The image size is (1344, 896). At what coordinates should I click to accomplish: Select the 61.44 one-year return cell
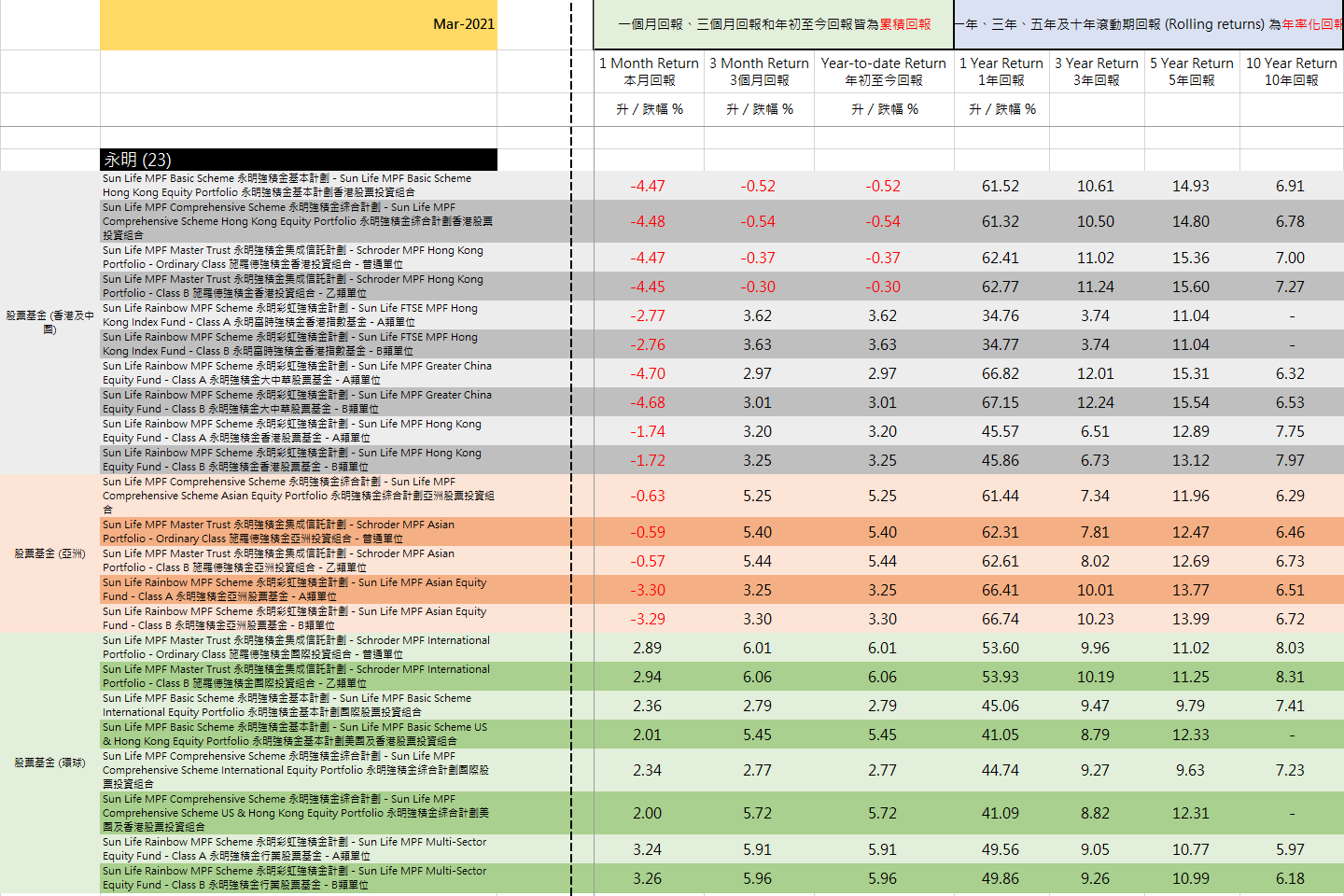(x=1001, y=496)
